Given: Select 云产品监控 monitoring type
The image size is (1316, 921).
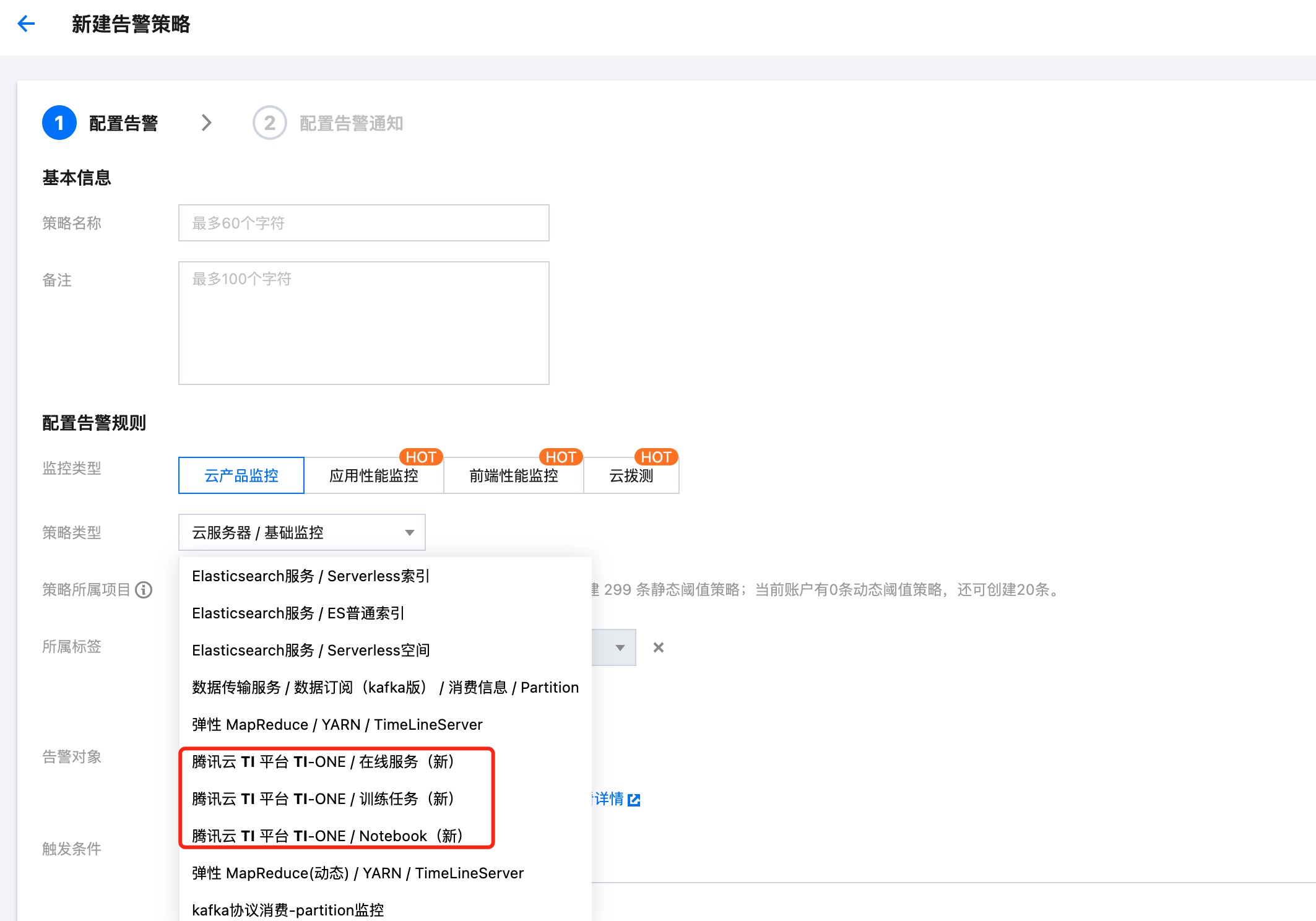Looking at the screenshot, I should (x=241, y=475).
